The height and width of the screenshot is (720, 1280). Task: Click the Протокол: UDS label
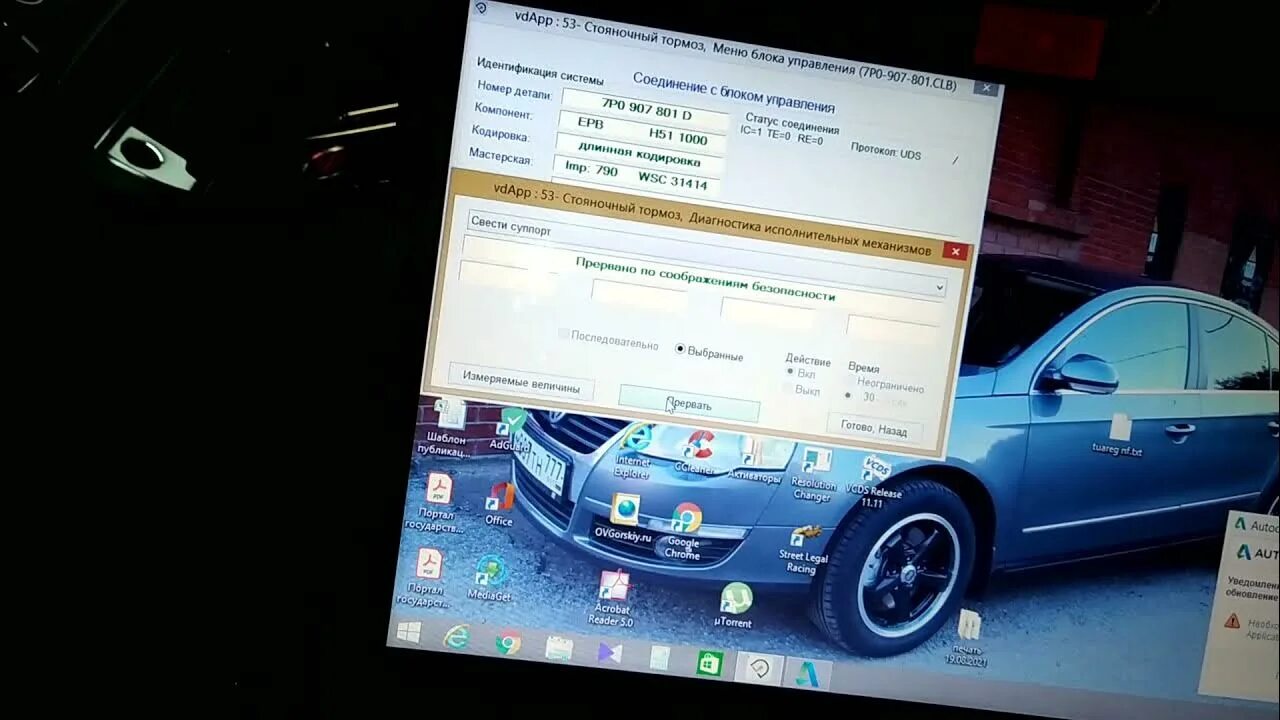(x=884, y=150)
